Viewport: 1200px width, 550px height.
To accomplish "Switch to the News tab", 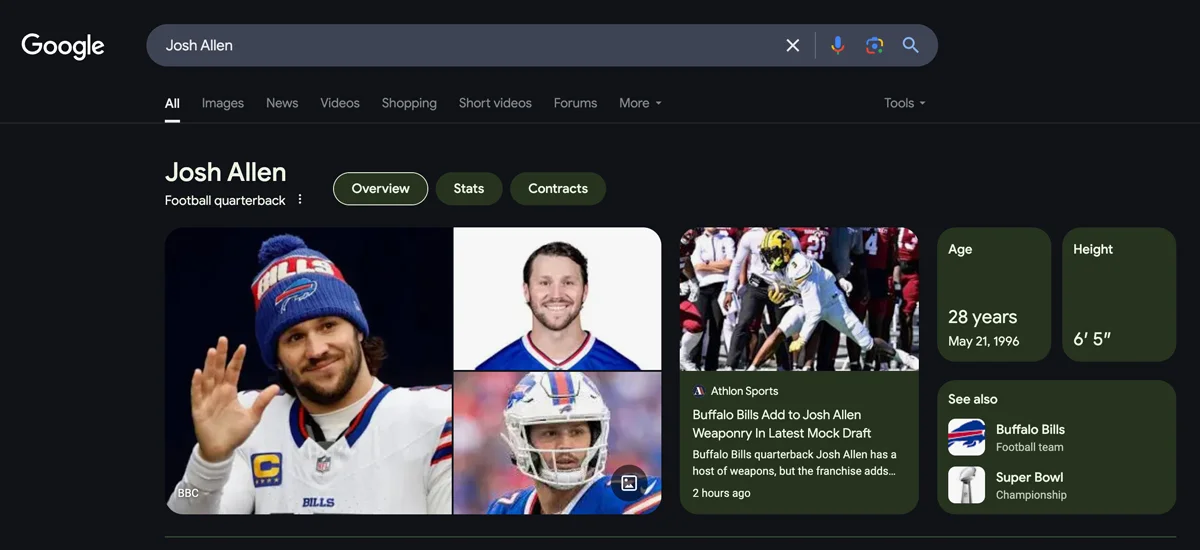I will pos(282,103).
